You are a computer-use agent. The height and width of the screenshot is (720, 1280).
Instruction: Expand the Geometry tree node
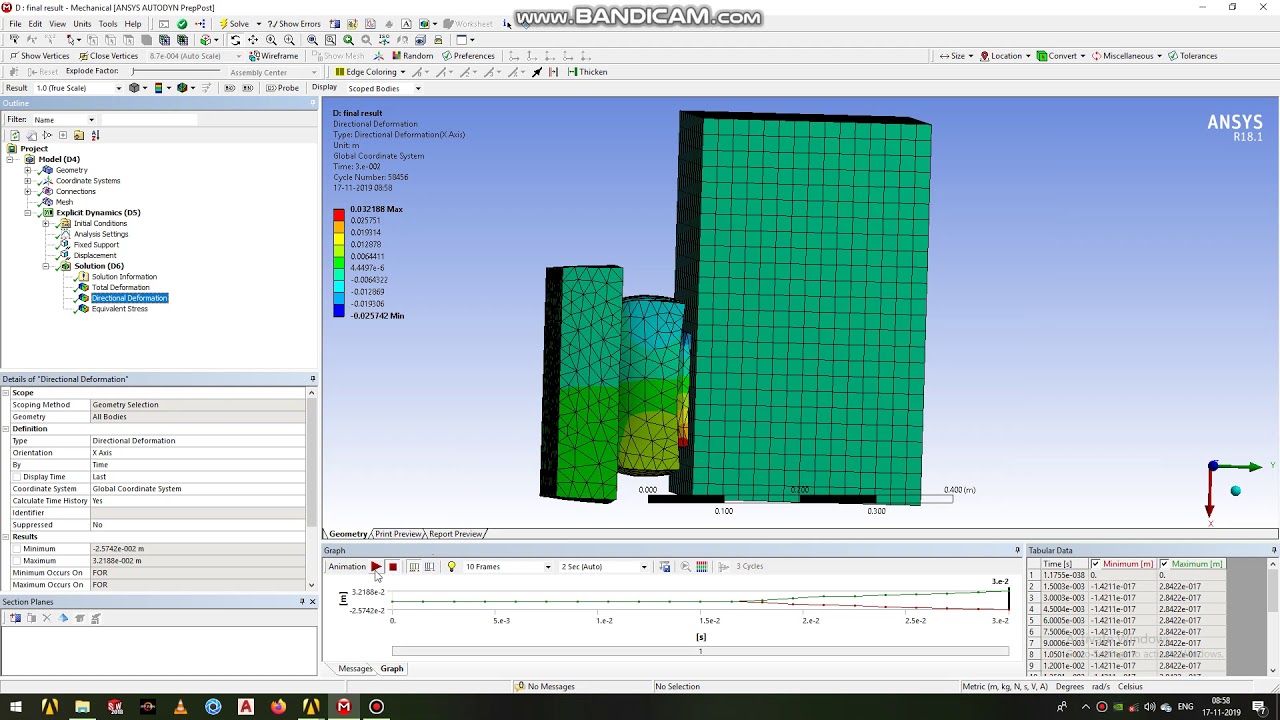tap(28, 170)
